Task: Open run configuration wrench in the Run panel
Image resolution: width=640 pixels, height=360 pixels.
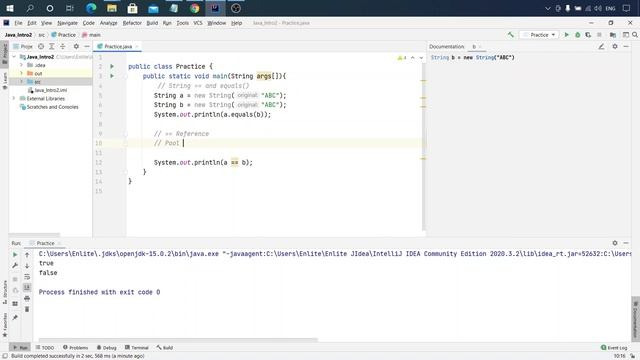Action: [15, 266]
